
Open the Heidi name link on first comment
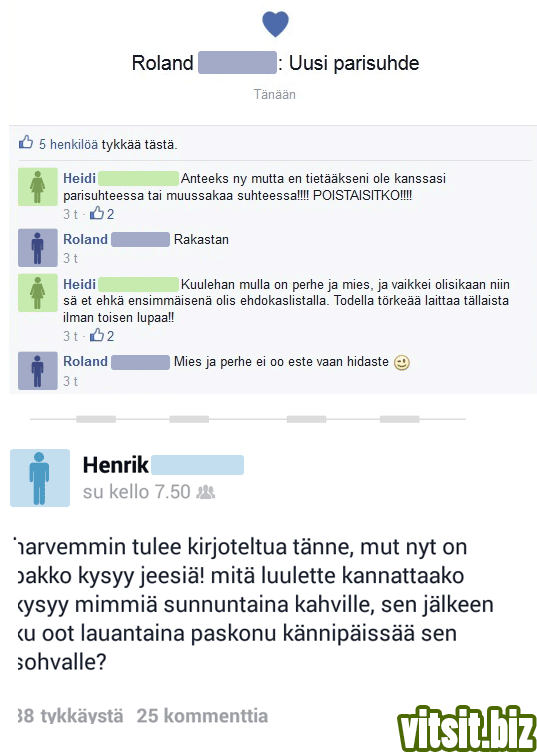(80, 178)
